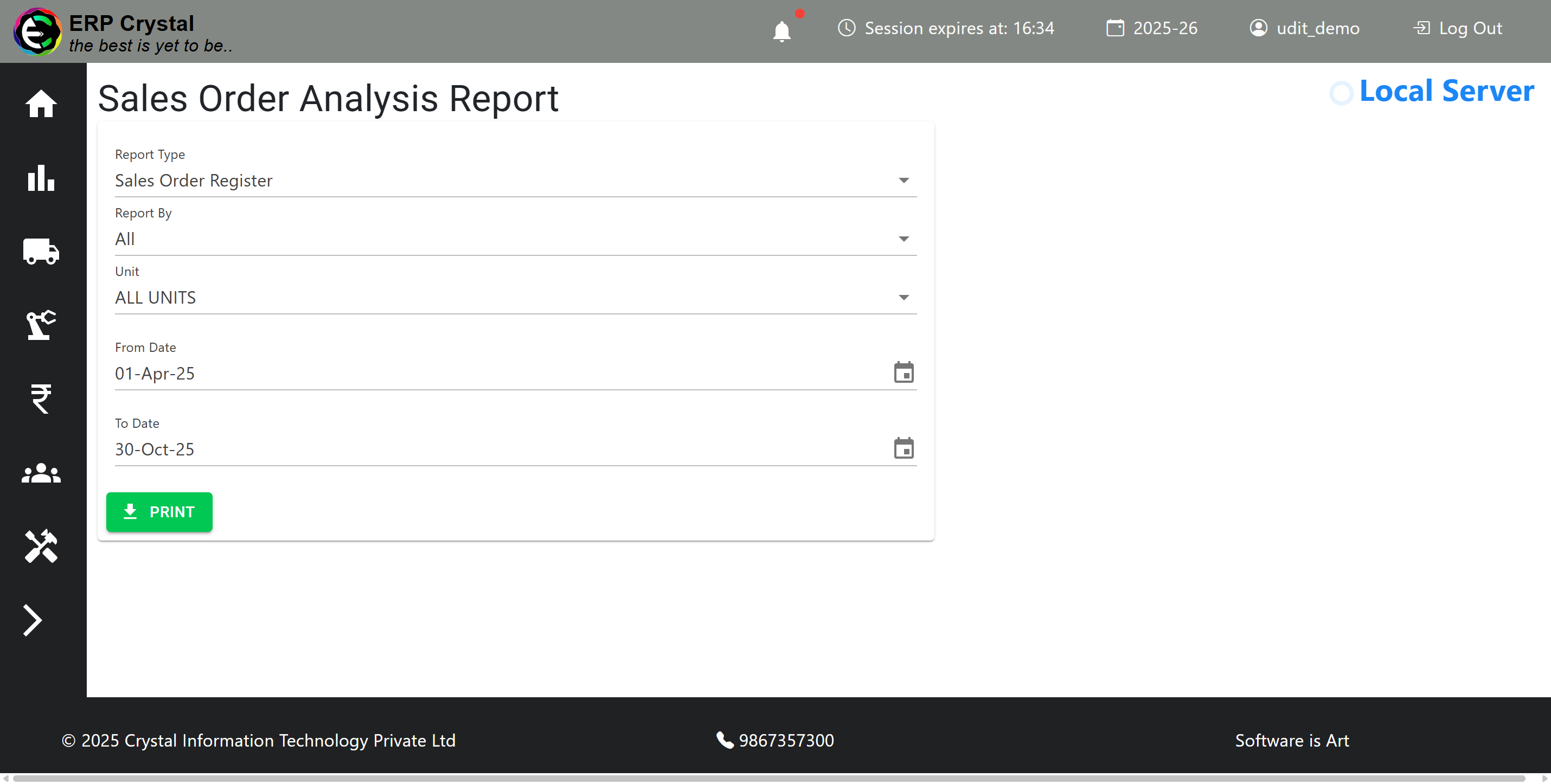
Task: Open the rupee finance sidebar icon
Action: (41, 399)
